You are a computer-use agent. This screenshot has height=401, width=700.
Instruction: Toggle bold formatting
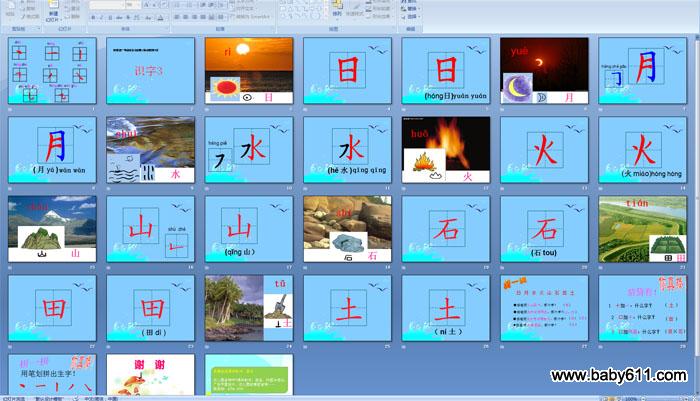[x=92, y=17]
